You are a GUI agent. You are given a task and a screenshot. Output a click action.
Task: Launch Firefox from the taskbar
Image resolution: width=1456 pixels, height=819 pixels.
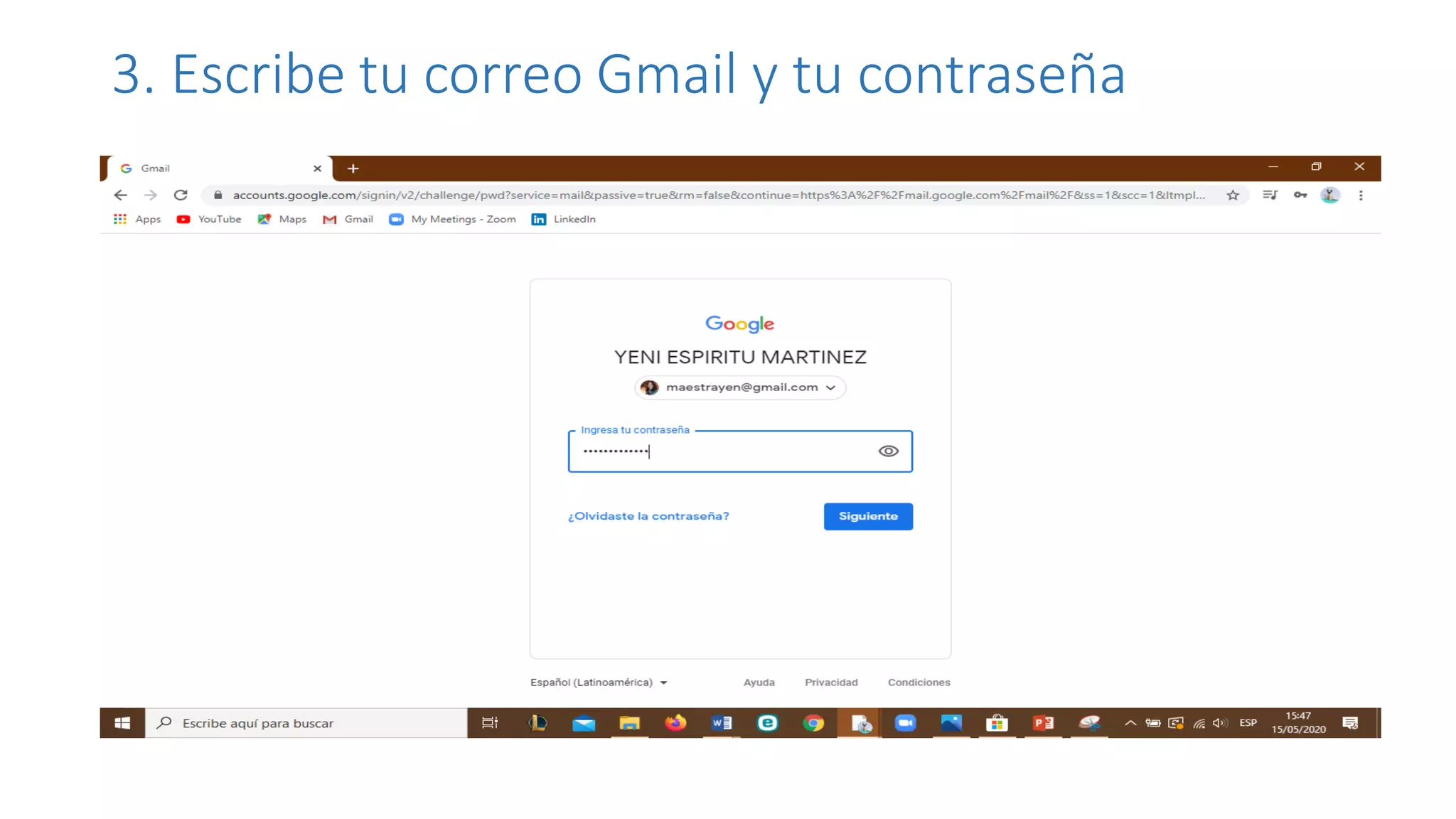[675, 723]
